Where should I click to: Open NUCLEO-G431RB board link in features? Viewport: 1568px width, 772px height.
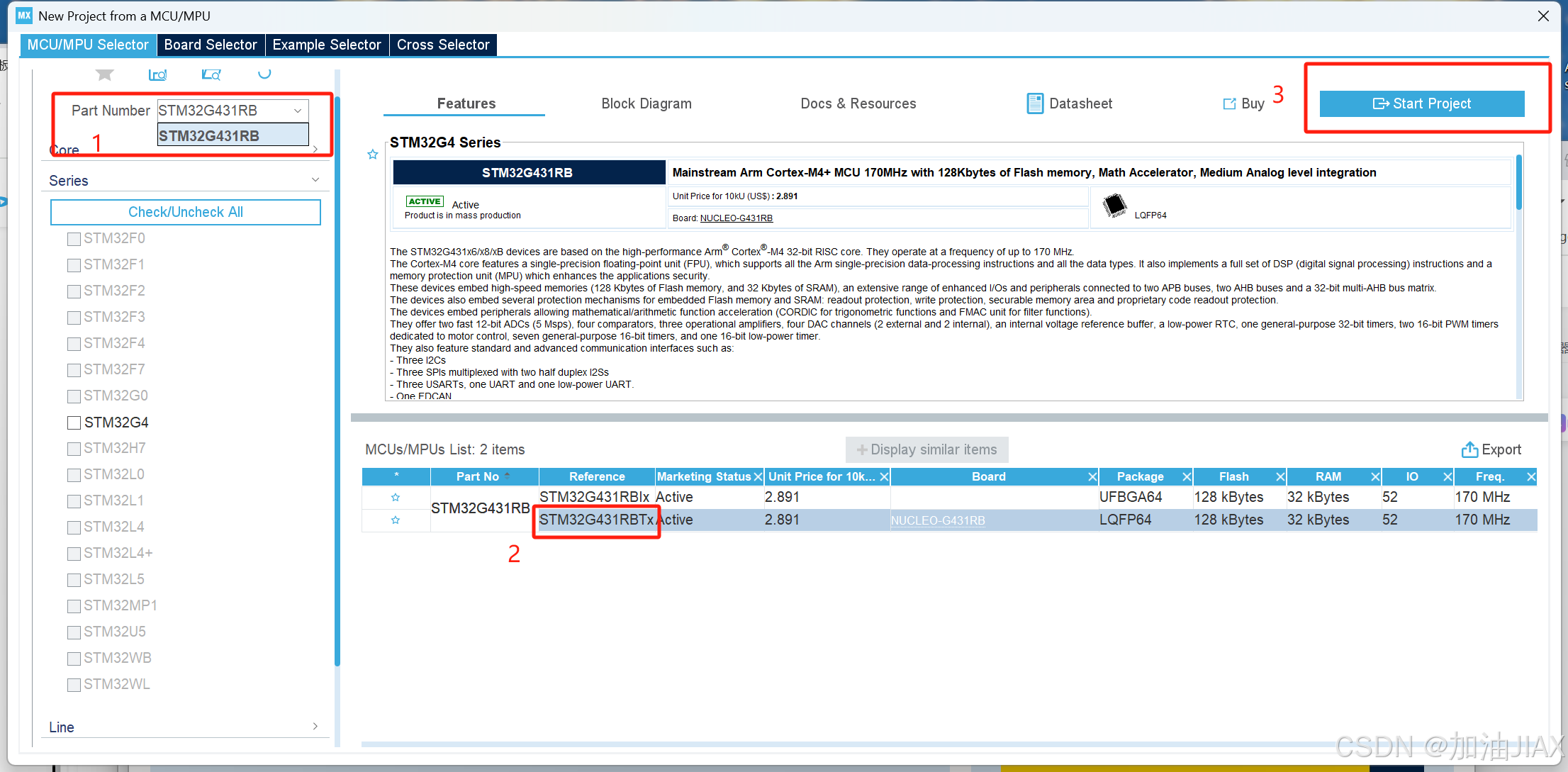point(736,218)
